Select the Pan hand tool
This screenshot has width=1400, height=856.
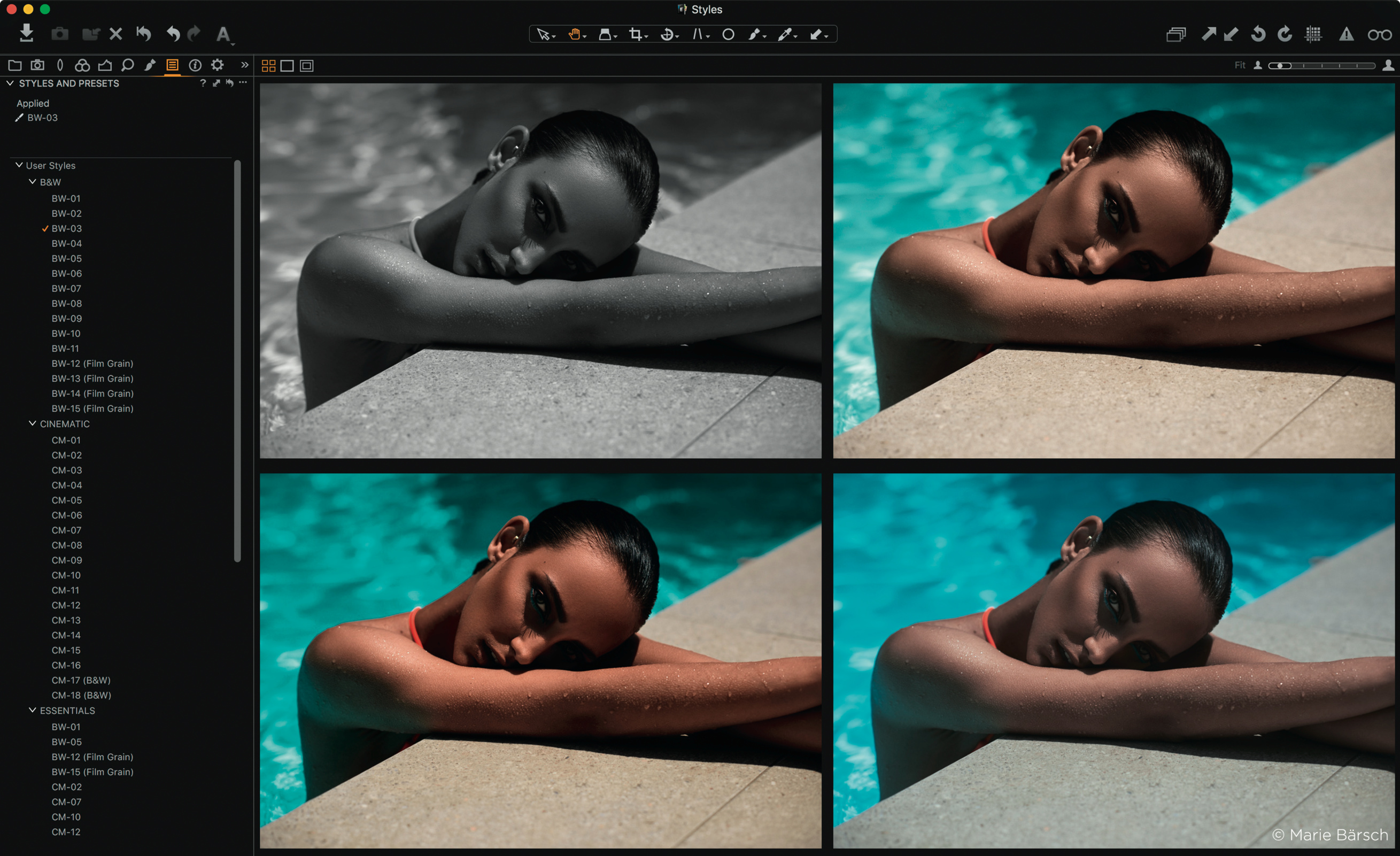[575, 35]
